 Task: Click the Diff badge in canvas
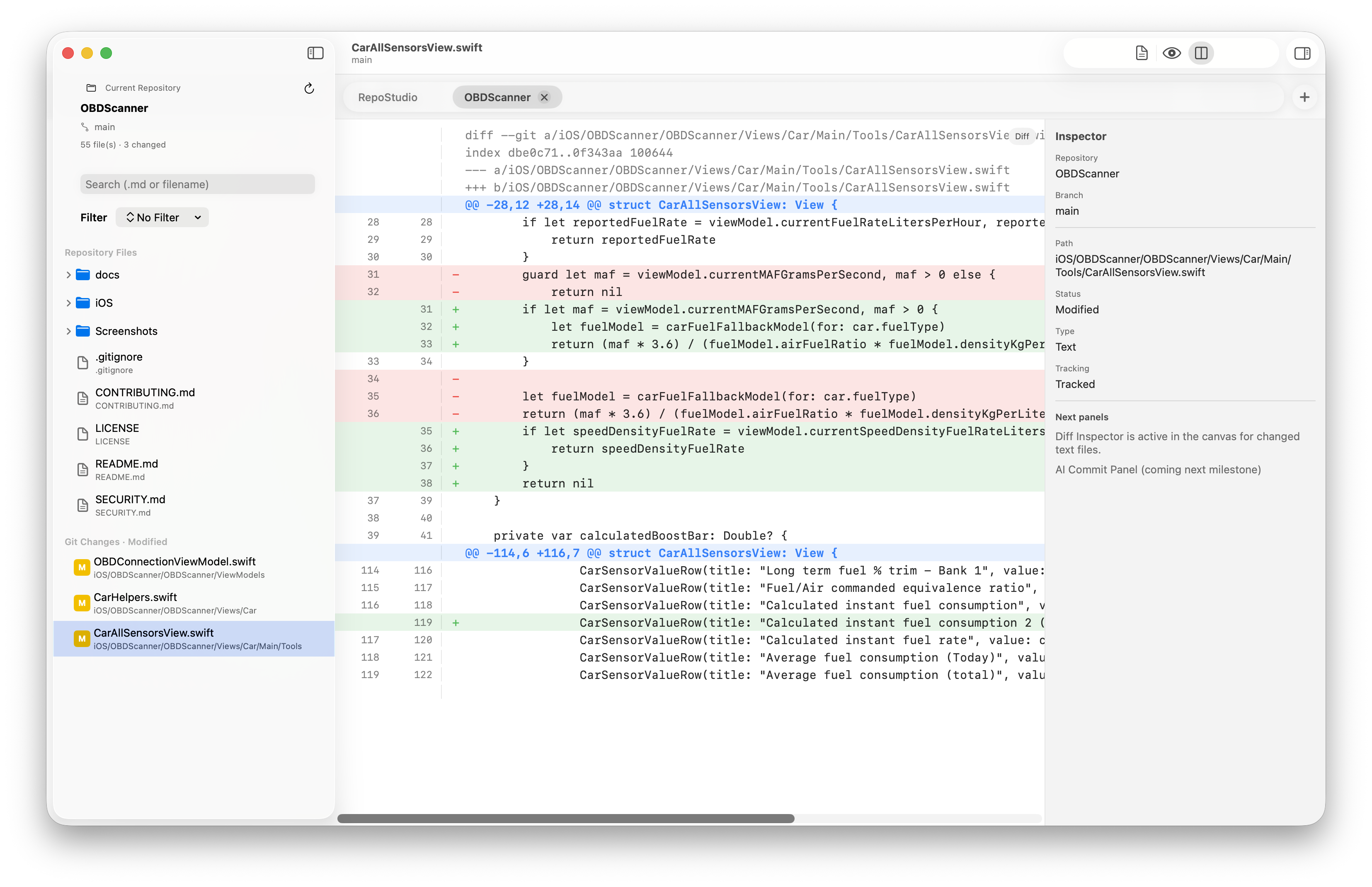point(1022,136)
